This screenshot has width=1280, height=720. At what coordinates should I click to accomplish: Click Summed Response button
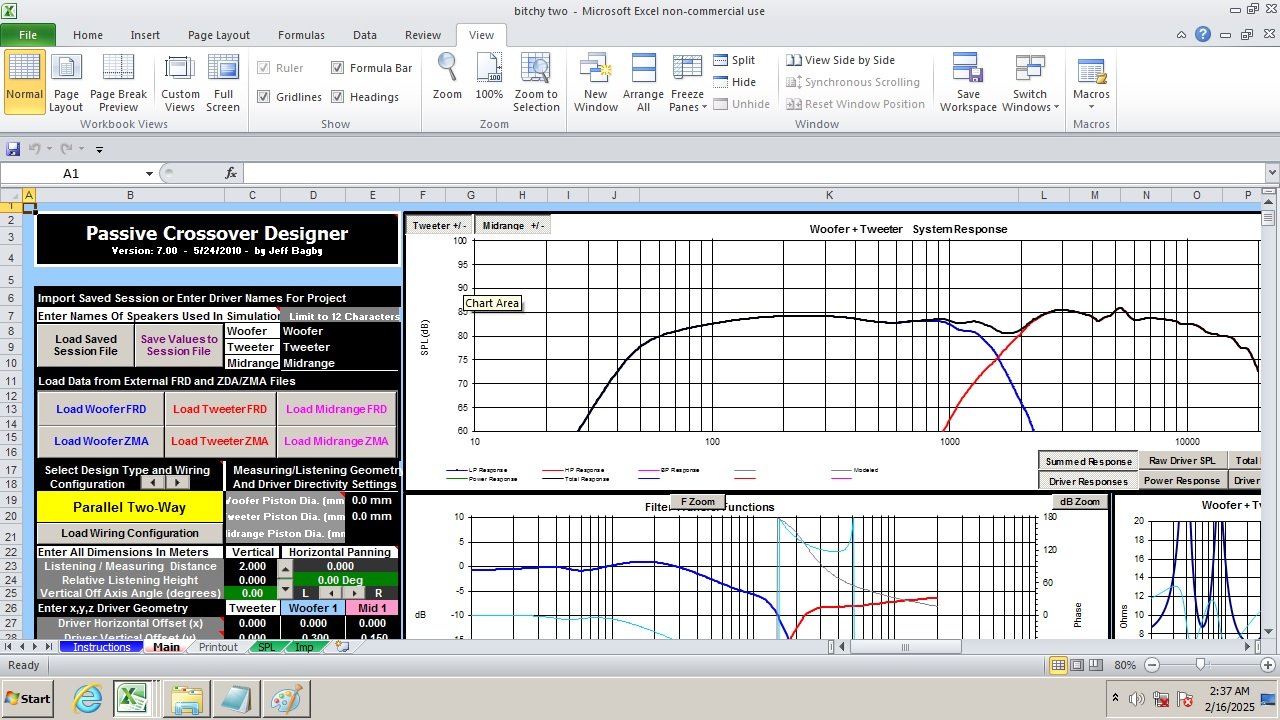click(1088, 461)
